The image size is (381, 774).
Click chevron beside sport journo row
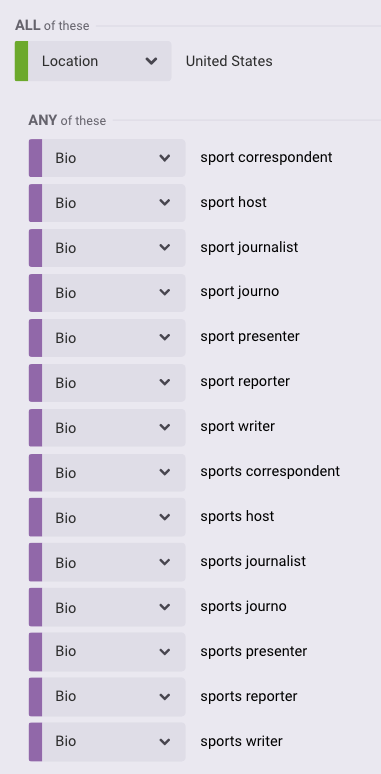click(x=165, y=293)
